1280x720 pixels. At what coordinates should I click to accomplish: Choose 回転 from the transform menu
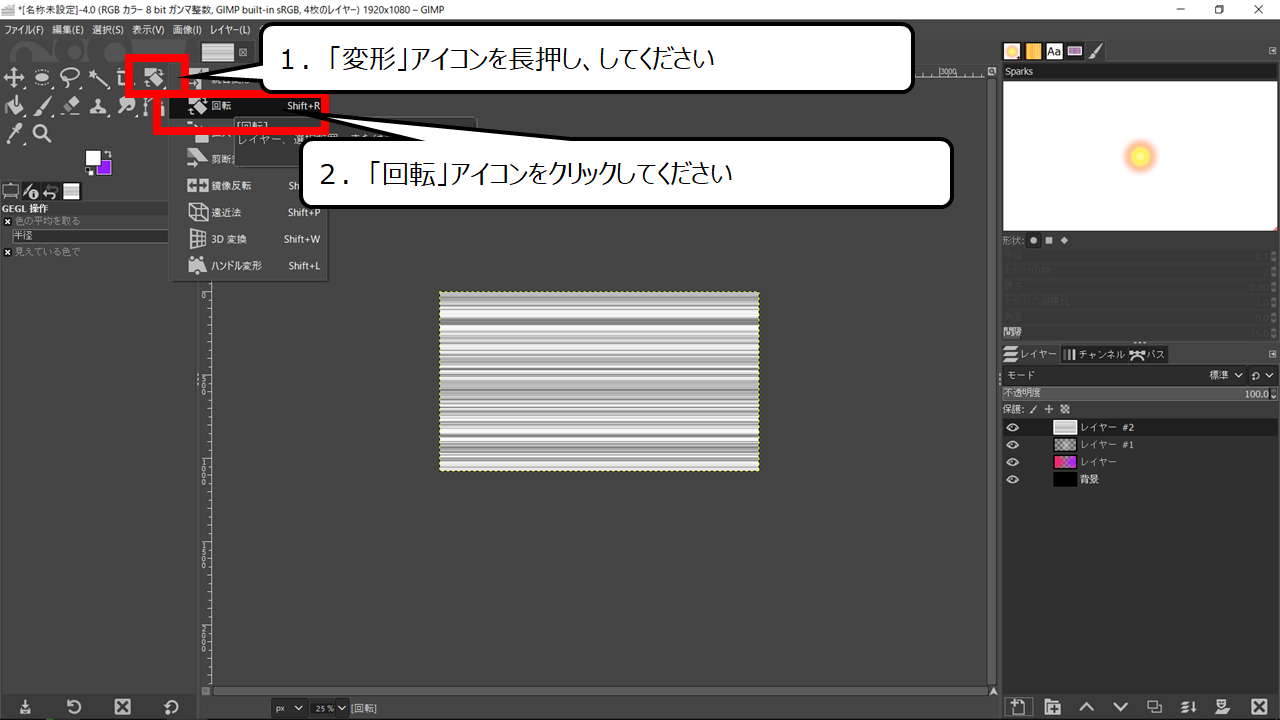[248, 105]
